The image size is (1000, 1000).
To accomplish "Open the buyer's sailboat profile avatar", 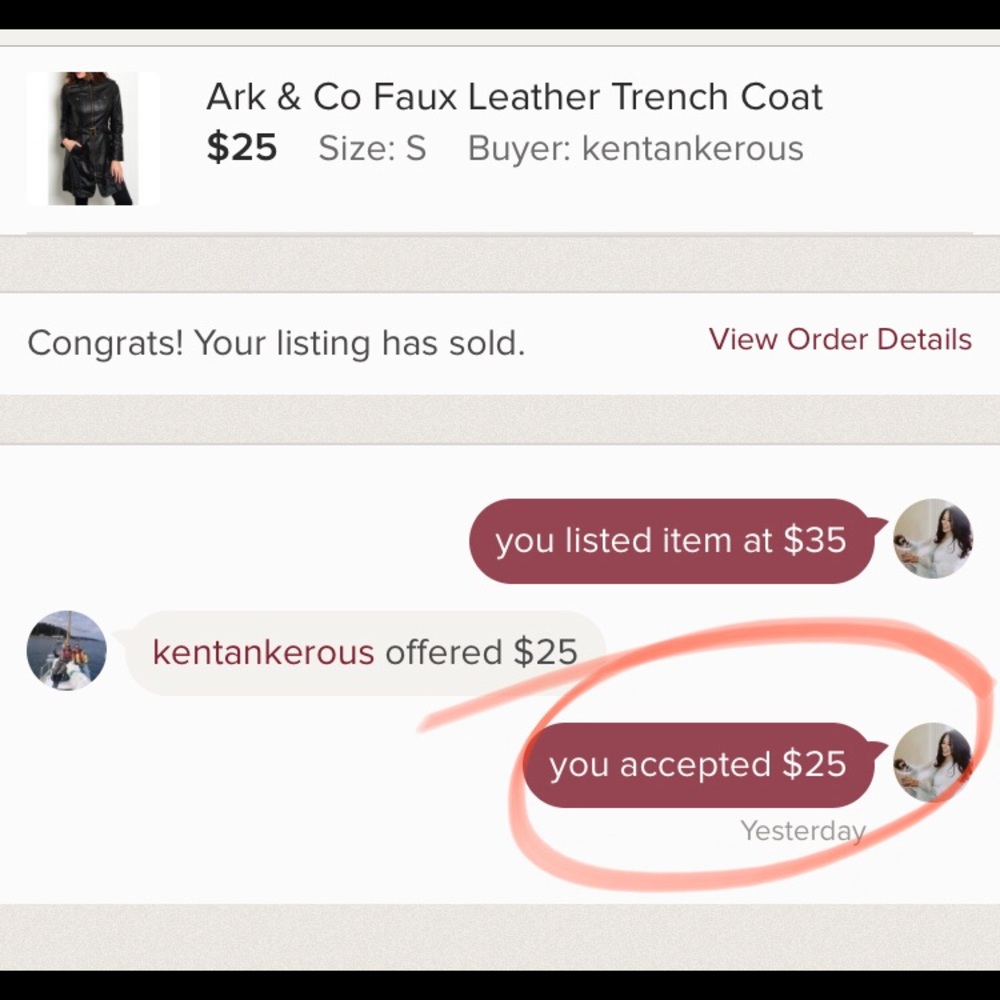I will click(66, 651).
